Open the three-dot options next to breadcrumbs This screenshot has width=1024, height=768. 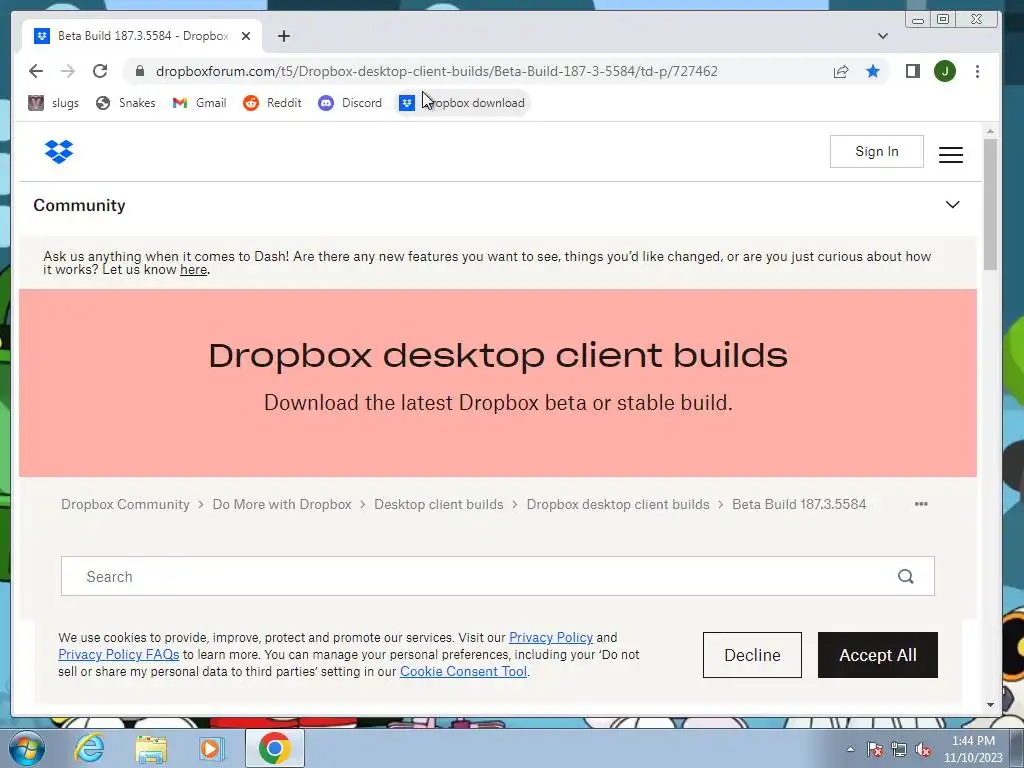click(x=921, y=504)
